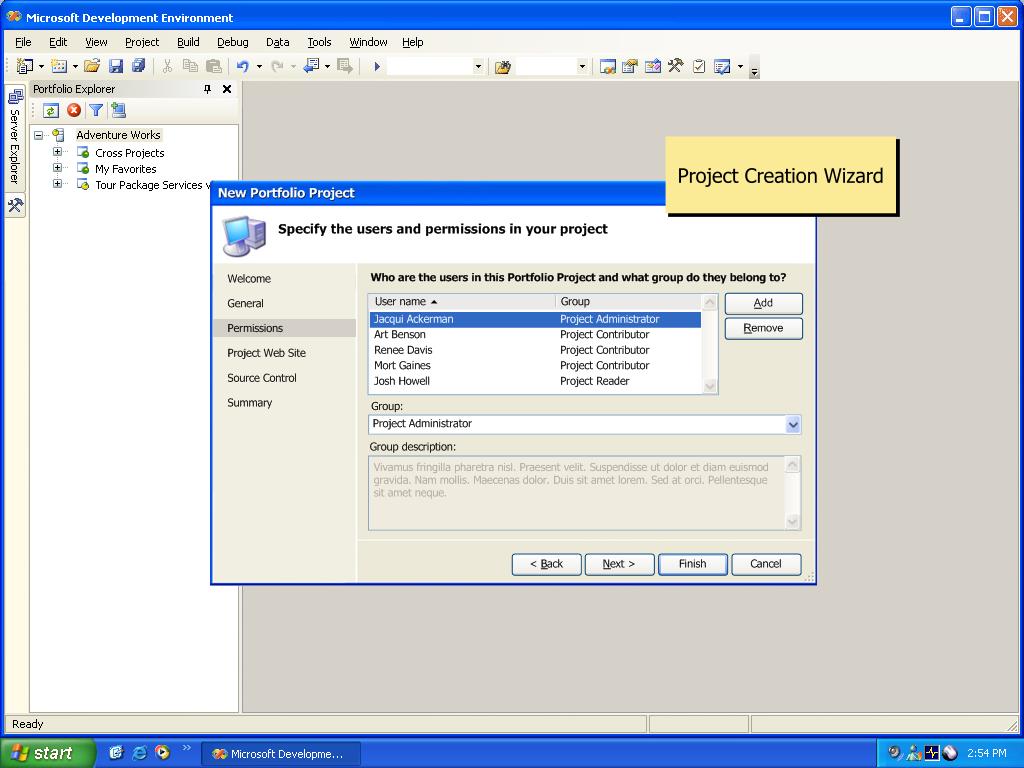Open the Toolbar Options overflow arrow

click(754, 67)
